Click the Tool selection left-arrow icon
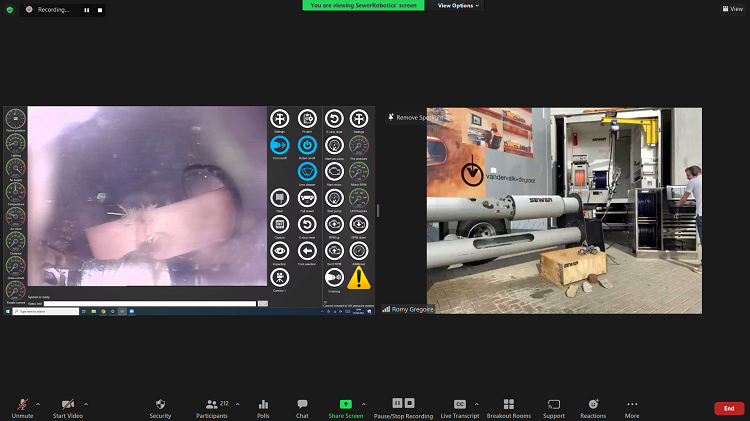This screenshot has width=750, height=421. tap(307, 251)
